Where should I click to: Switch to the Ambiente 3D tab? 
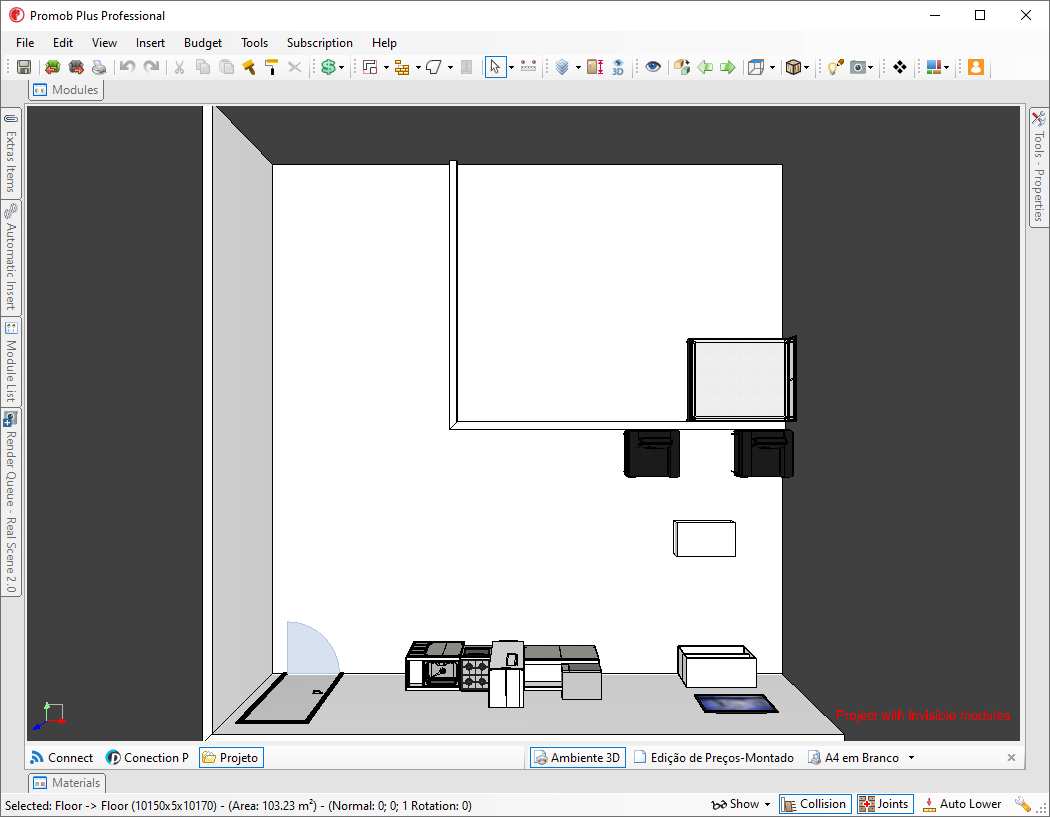(x=578, y=757)
